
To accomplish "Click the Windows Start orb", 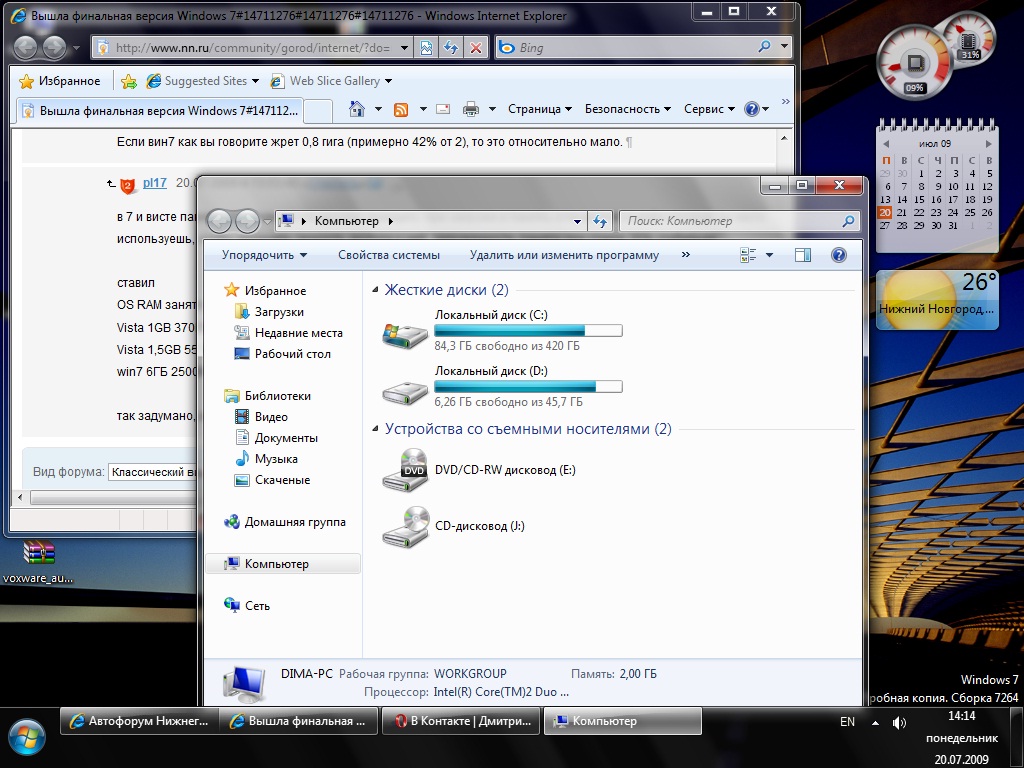I will (x=27, y=736).
